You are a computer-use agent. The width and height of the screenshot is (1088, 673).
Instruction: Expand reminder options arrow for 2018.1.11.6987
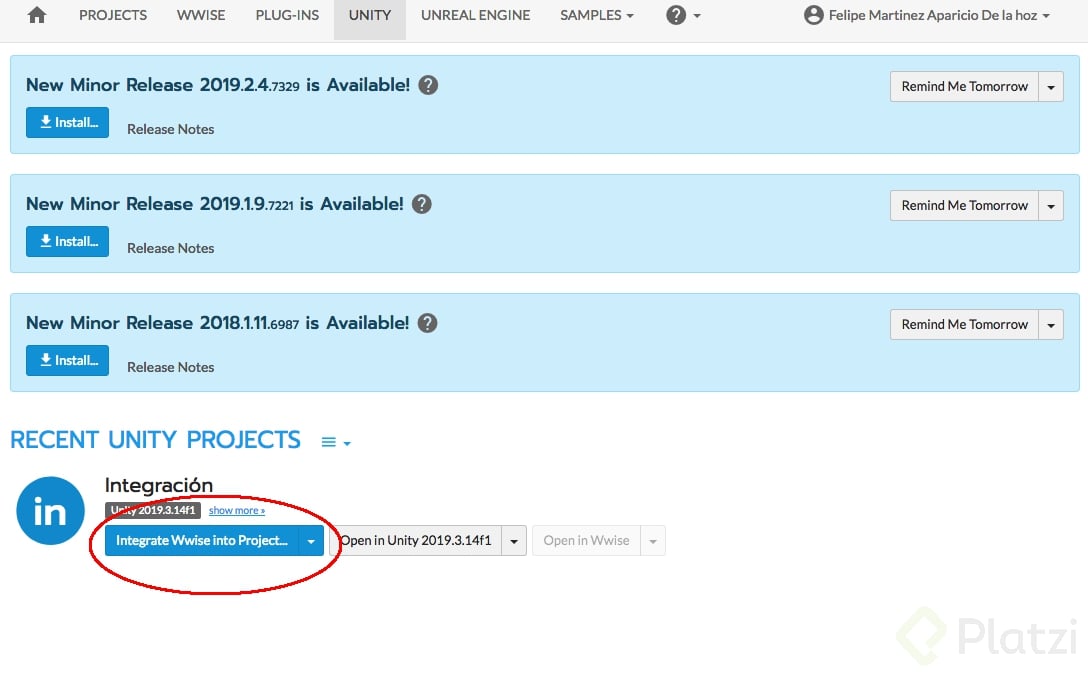click(x=1051, y=325)
